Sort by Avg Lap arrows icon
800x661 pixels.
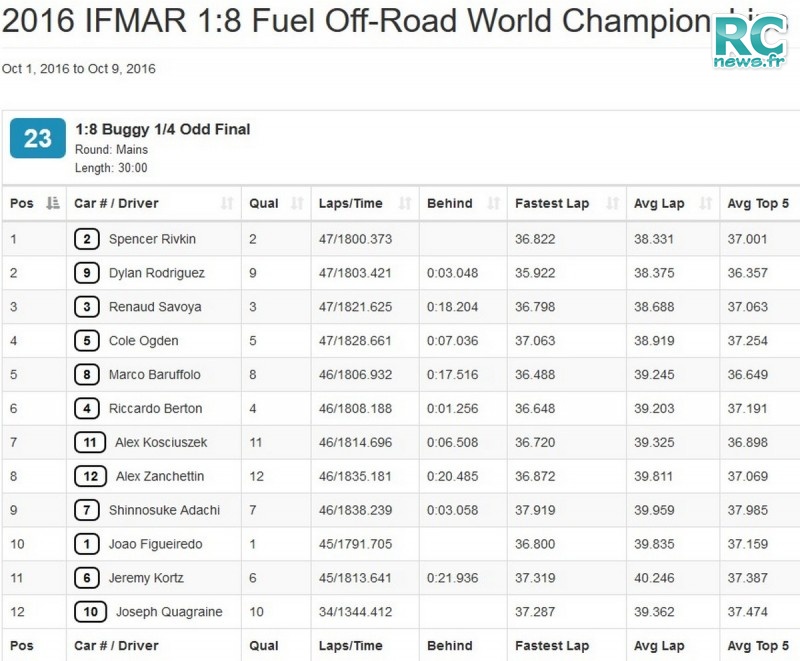click(x=706, y=204)
